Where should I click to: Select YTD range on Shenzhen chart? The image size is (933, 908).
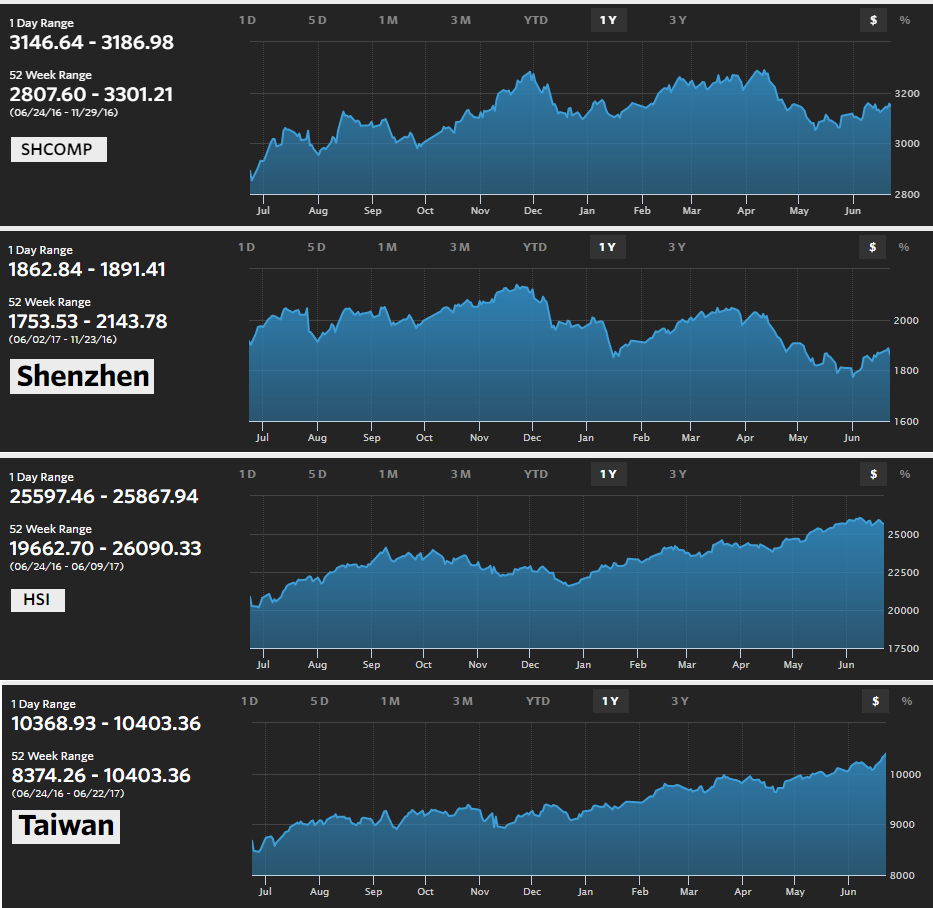coord(535,247)
